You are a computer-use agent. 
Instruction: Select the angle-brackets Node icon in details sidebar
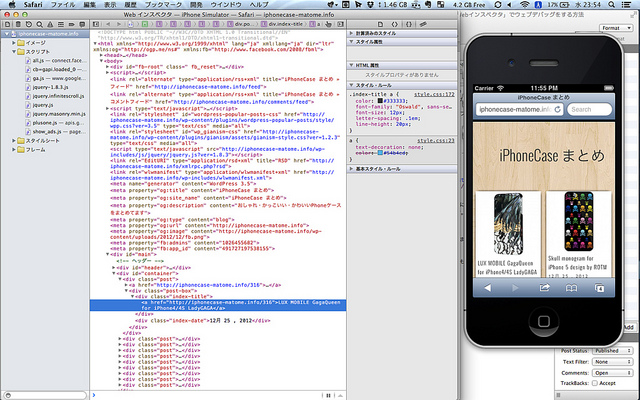(x=394, y=24)
